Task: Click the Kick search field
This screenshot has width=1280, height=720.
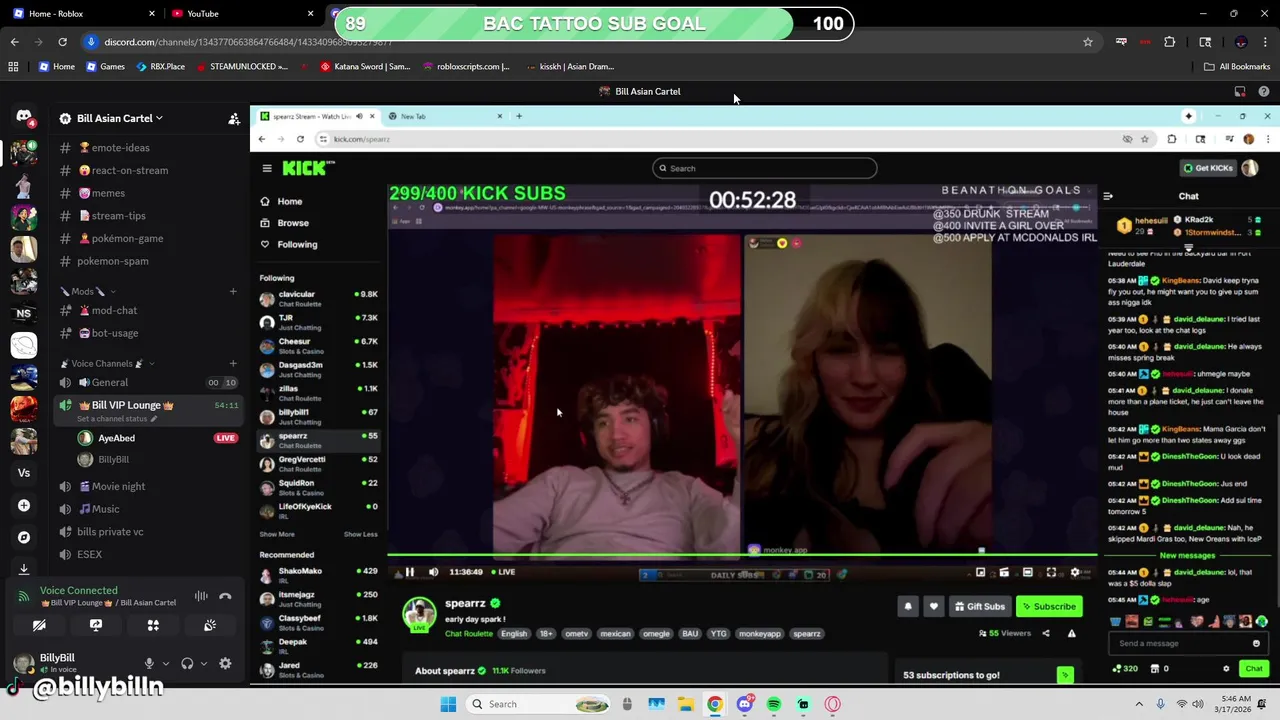Action: pyautogui.click(x=765, y=168)
